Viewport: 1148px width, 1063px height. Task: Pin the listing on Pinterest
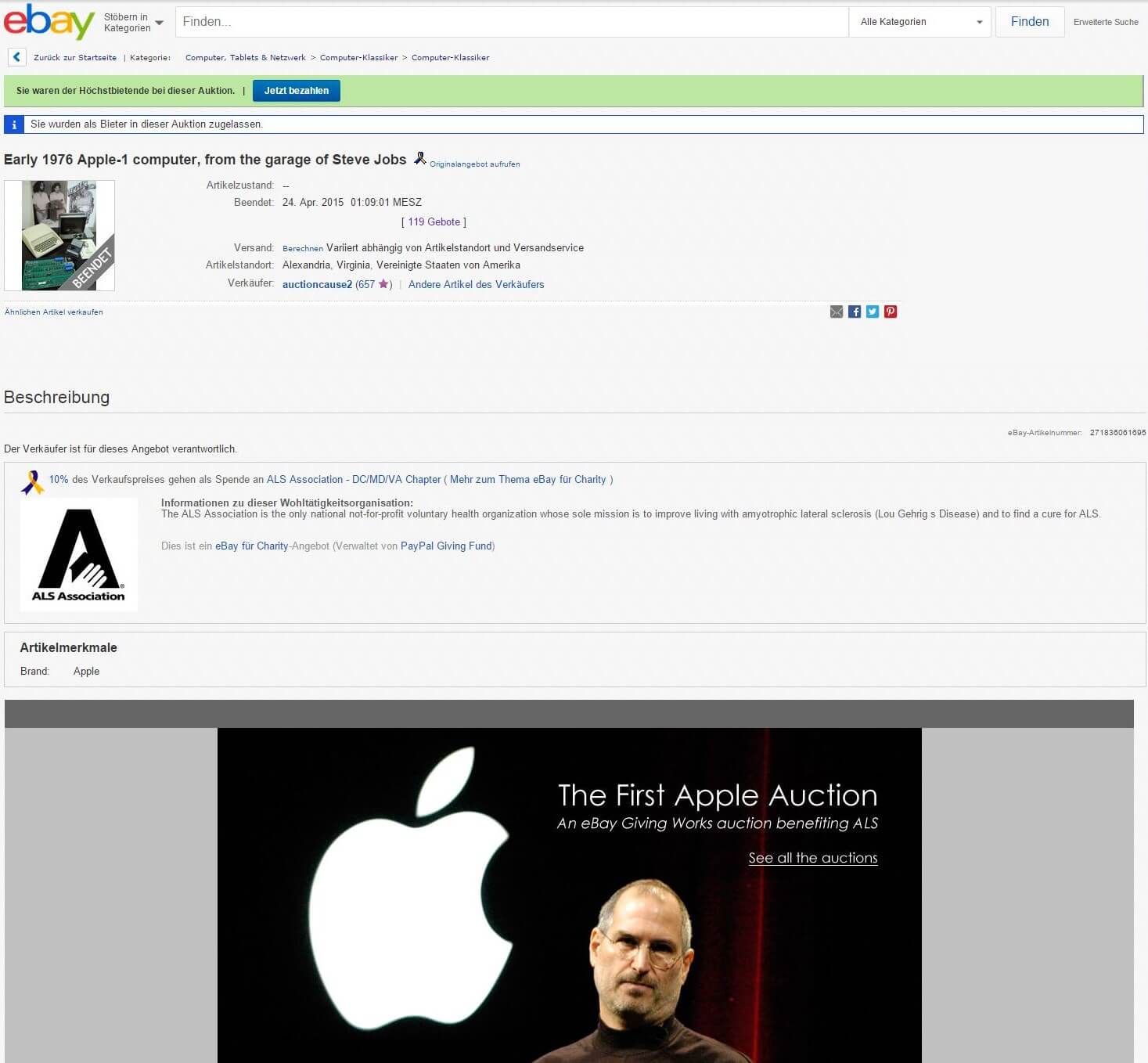pyautogui.click(x=891, y=312)
